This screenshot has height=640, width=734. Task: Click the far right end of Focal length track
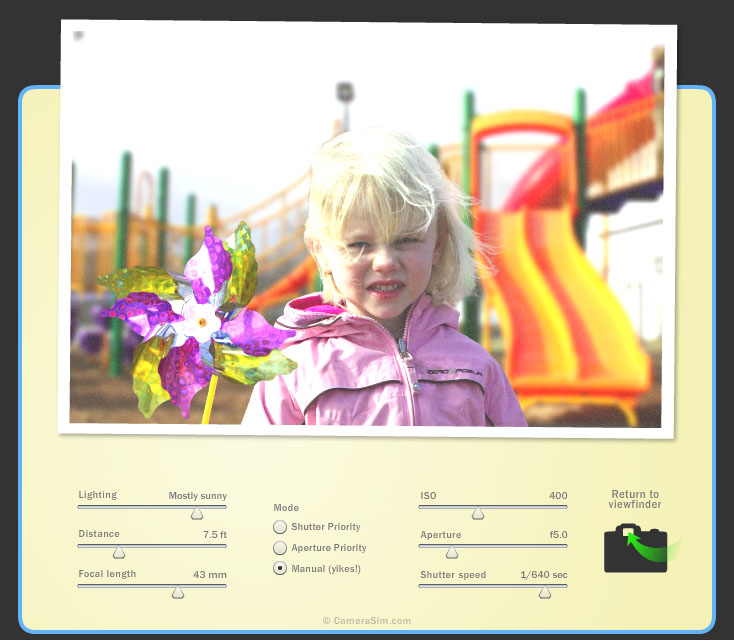pyautogui.click(x=225, y=586)
